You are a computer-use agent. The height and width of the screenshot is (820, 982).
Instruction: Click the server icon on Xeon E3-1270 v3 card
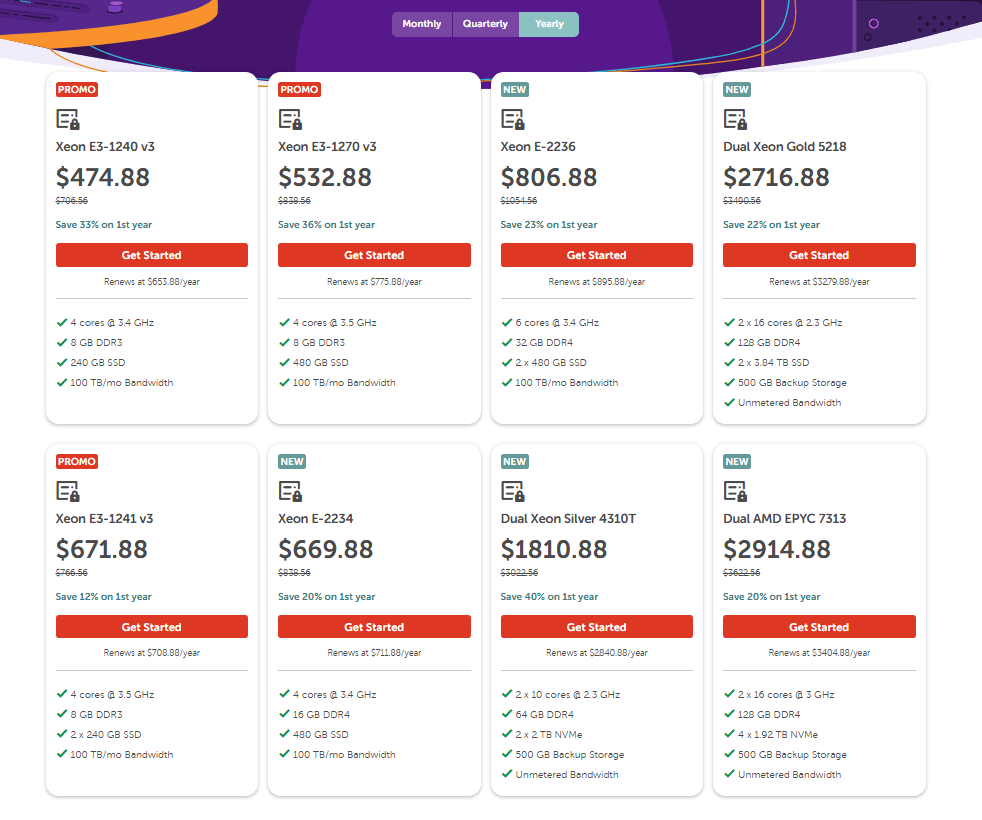290,118
